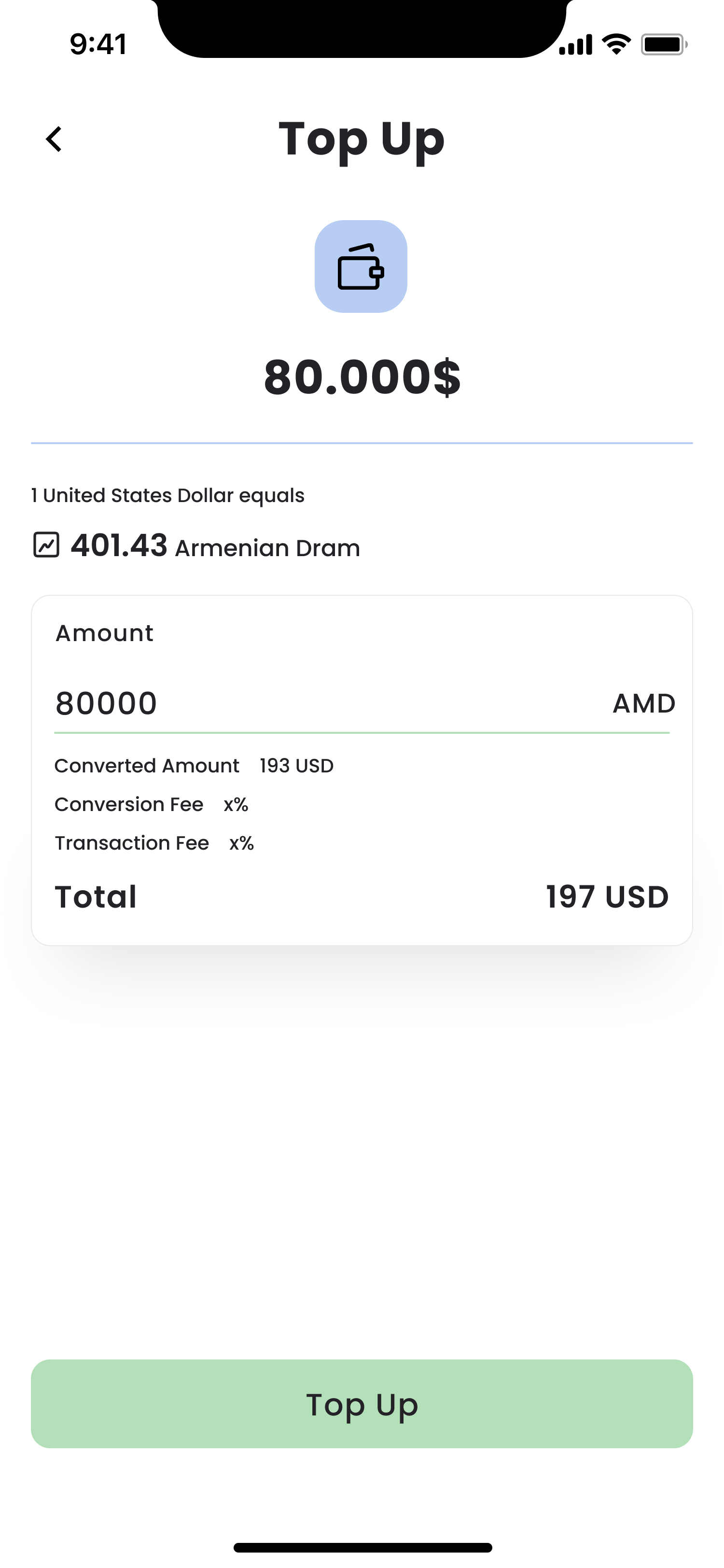The width and height of the screenshot is (724, 1568).
Task: Click the Conversion Fee row
Action: [x=152, y=805]
